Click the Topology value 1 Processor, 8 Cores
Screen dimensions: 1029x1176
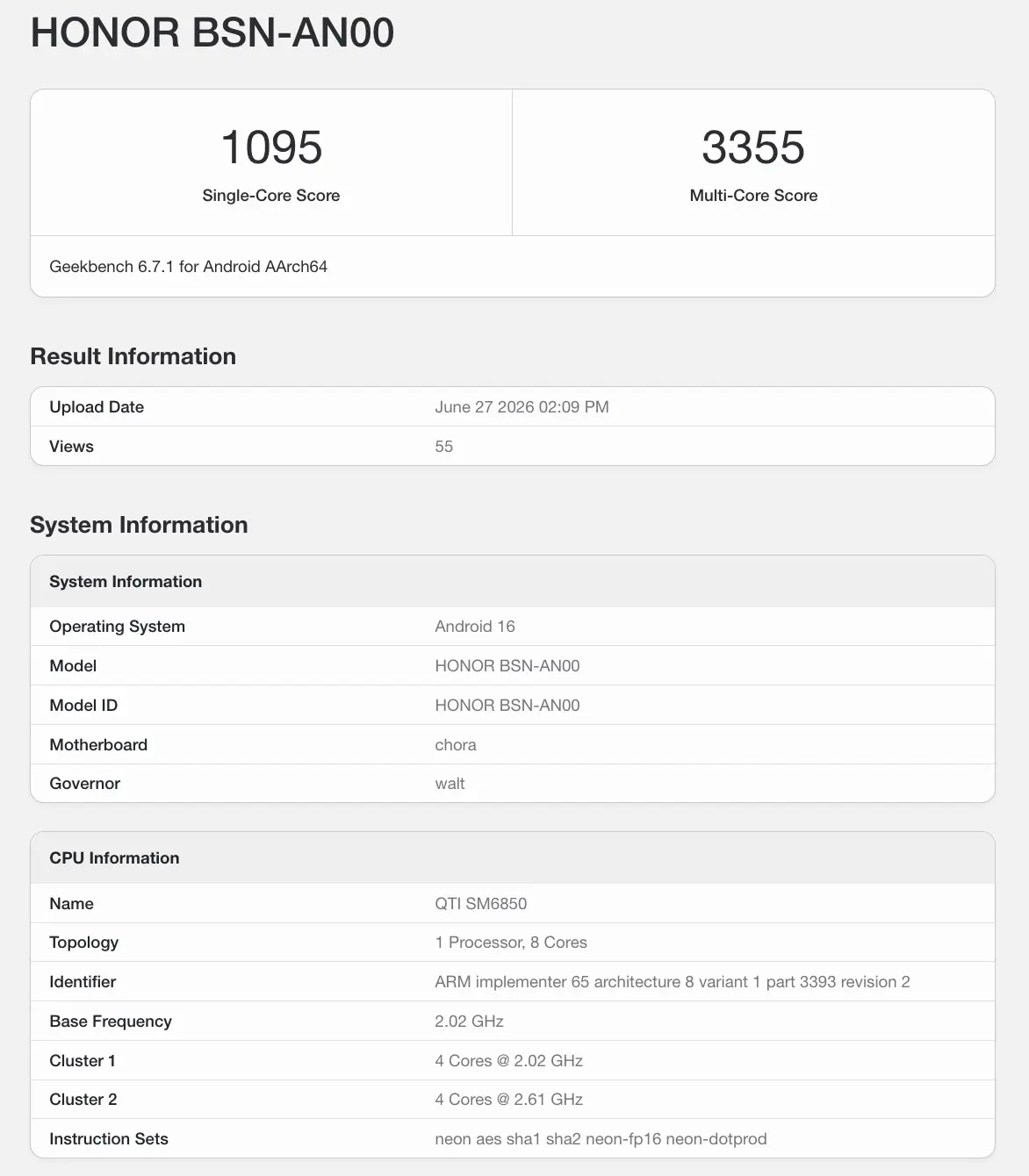pos(511,943)
